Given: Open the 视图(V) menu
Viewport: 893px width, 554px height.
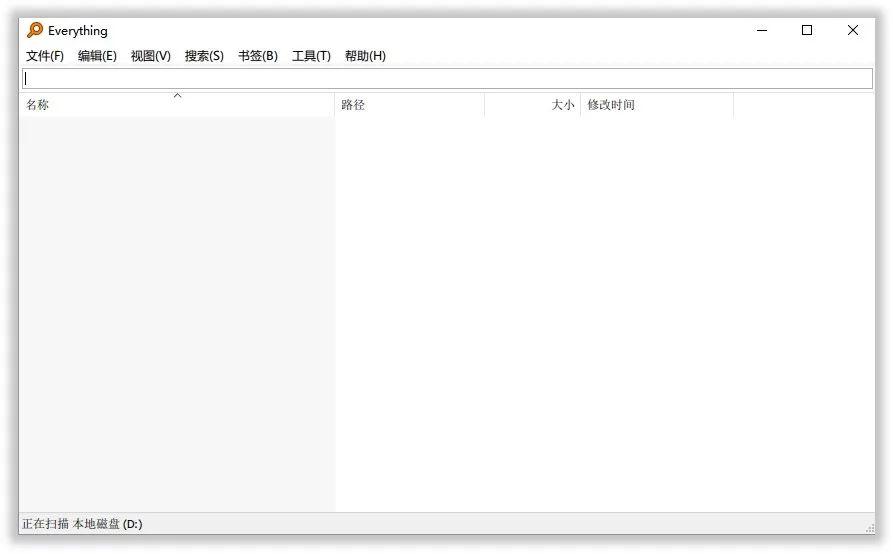Looking at the screenshot, I should coord(150,56).
